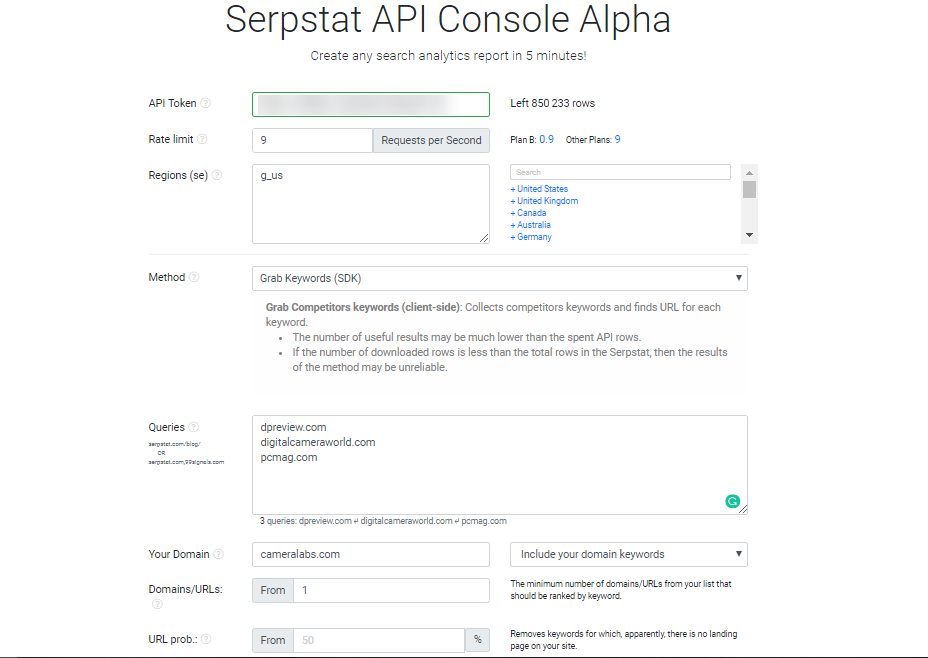Click the URL prob. help icon
Screen dimensions: 928x658
pos(206,639)
